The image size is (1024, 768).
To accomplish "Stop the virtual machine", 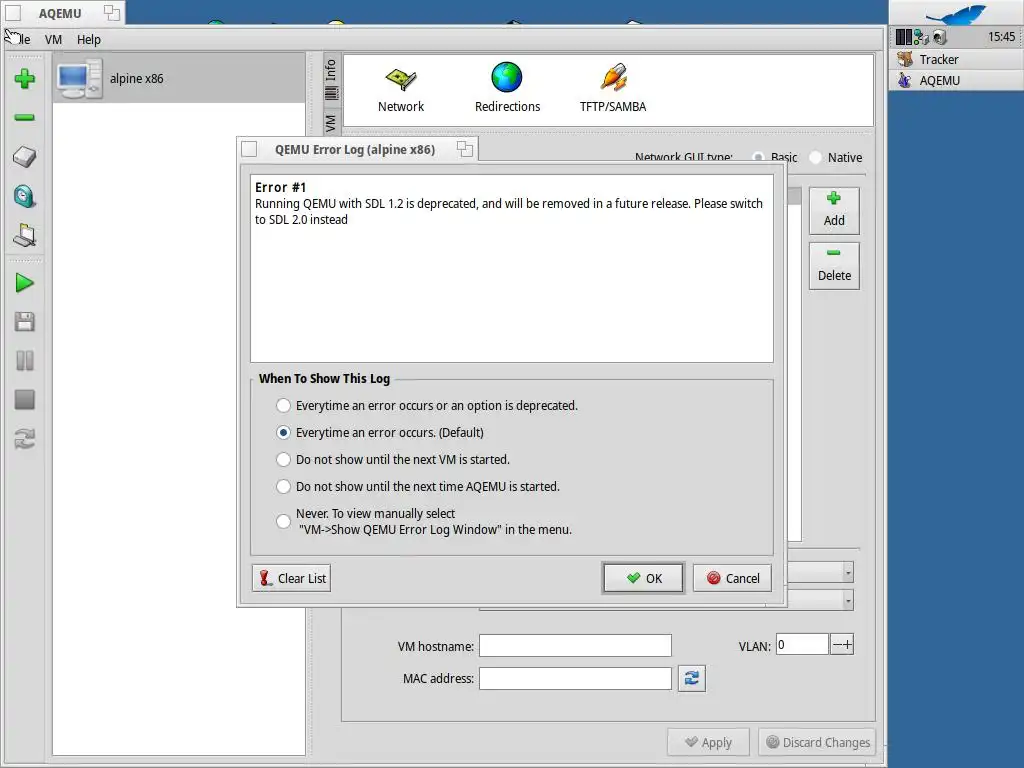I will (x=25, y=400).
